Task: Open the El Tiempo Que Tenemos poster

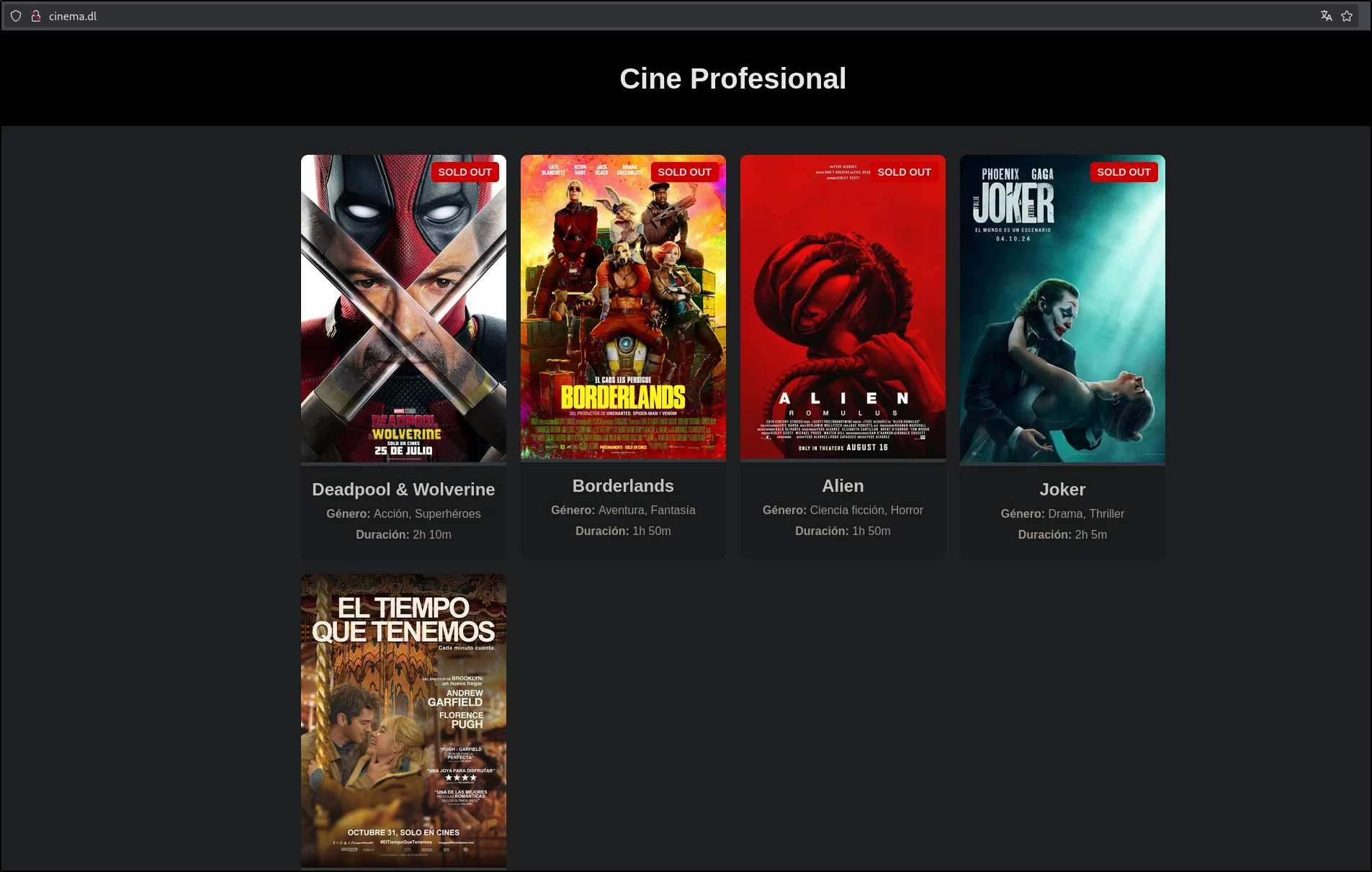Action: 403,720
